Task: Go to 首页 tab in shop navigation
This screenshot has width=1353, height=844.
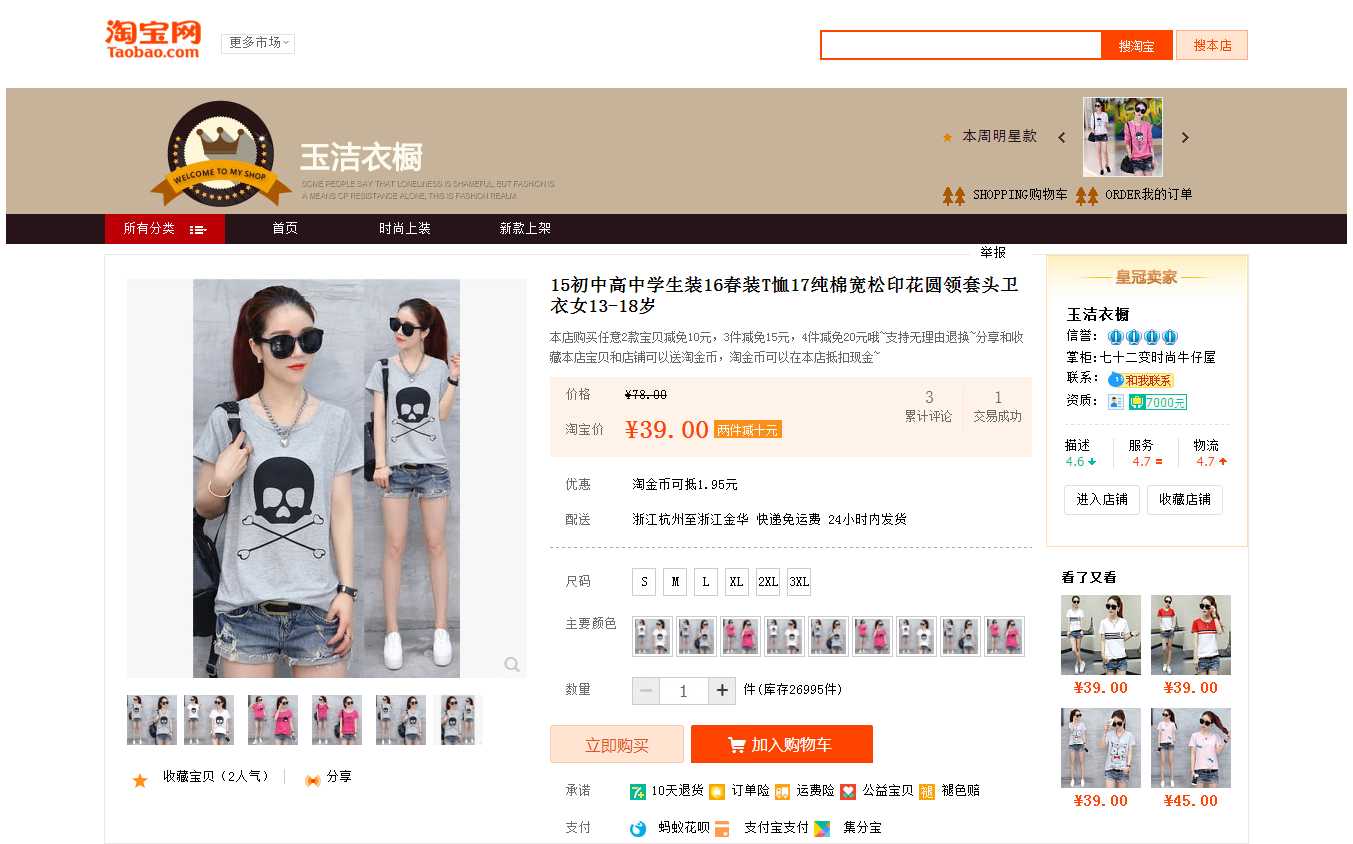Action: pyautogui.click(x=285, y=229)
